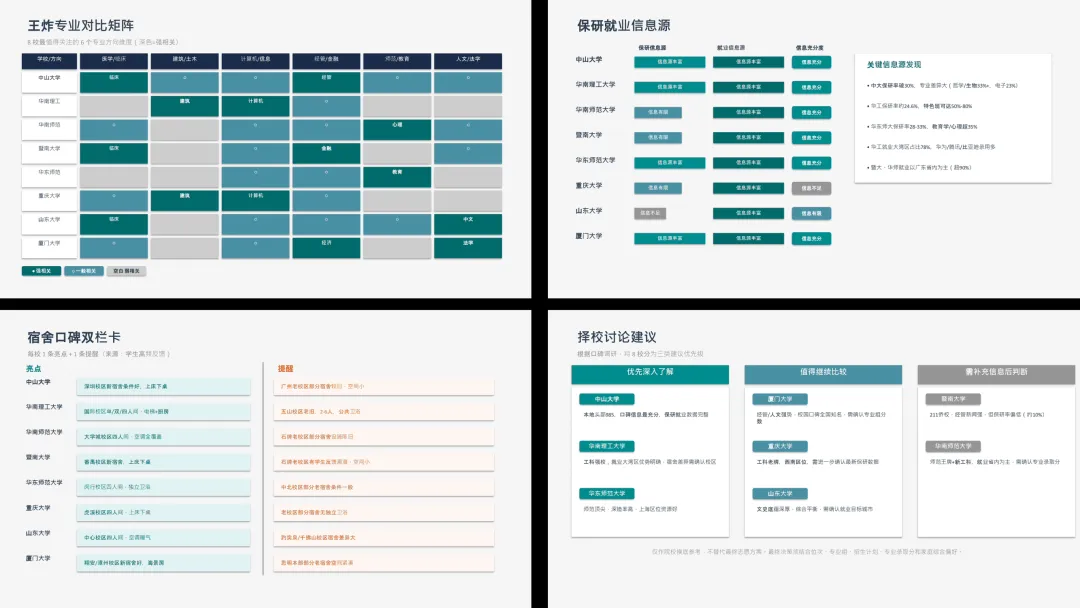Select the 保研信息源 column heading
The height and width of the screenshot is (608, 1080).
point(652,48)
